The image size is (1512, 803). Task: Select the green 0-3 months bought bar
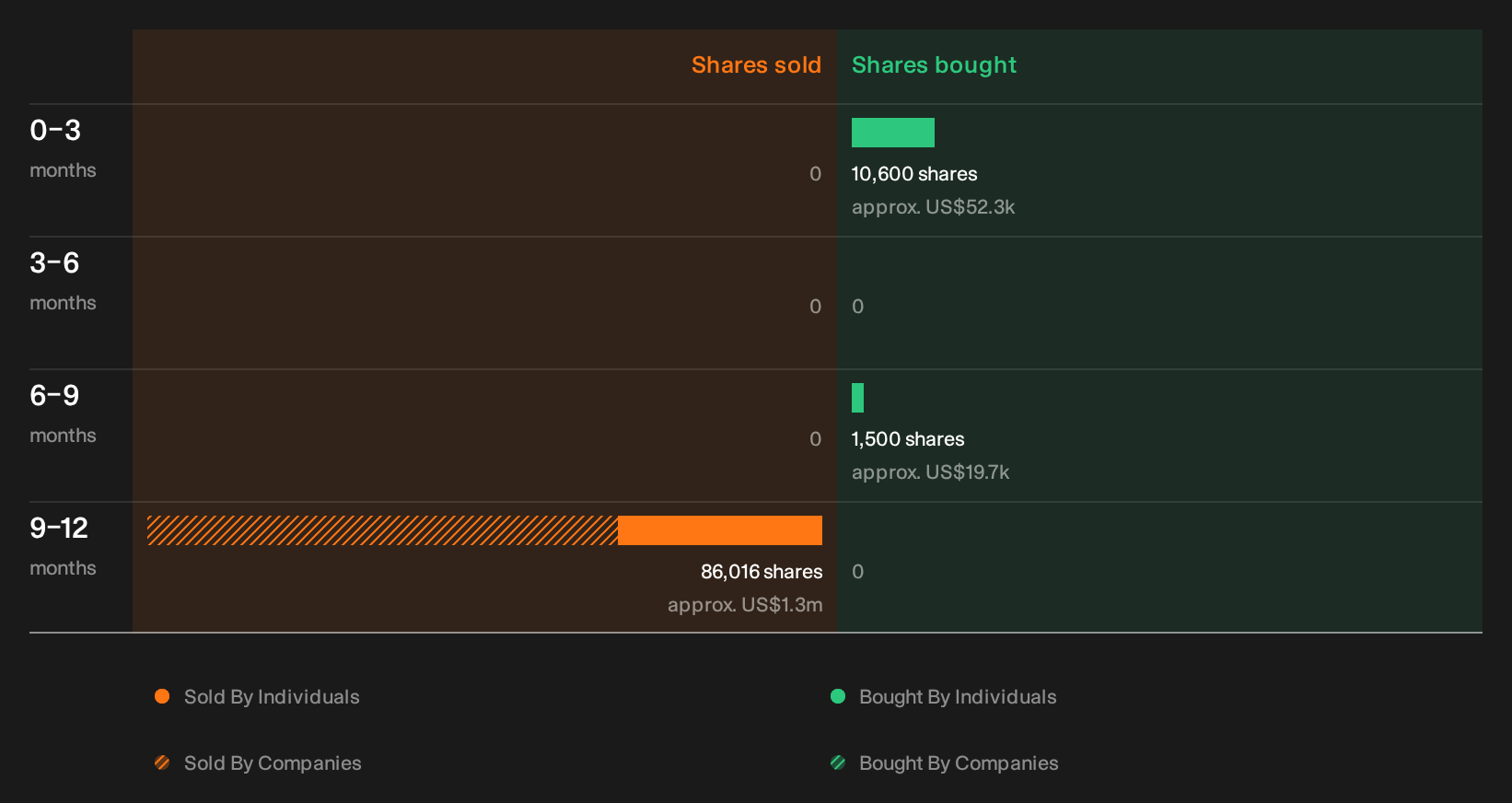pyautogui.click(x=893, y=133)
